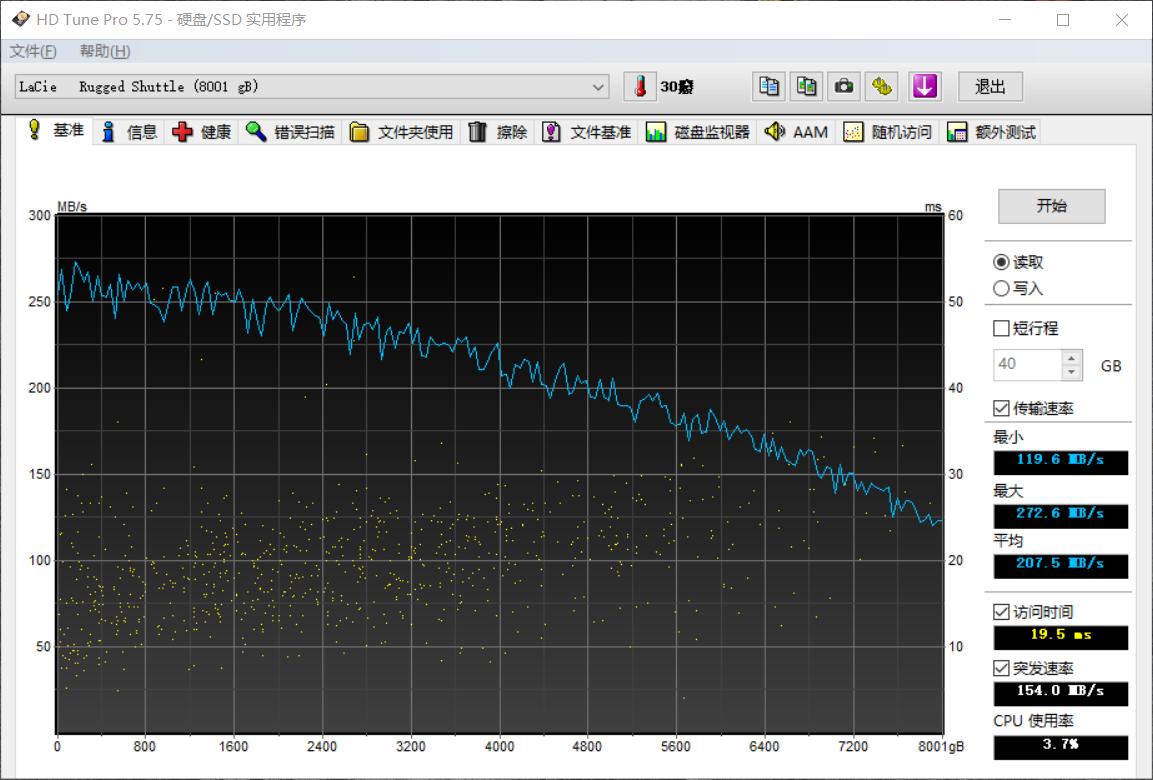Click the copy screenshot to clipboard icon

tap(807, 87)
